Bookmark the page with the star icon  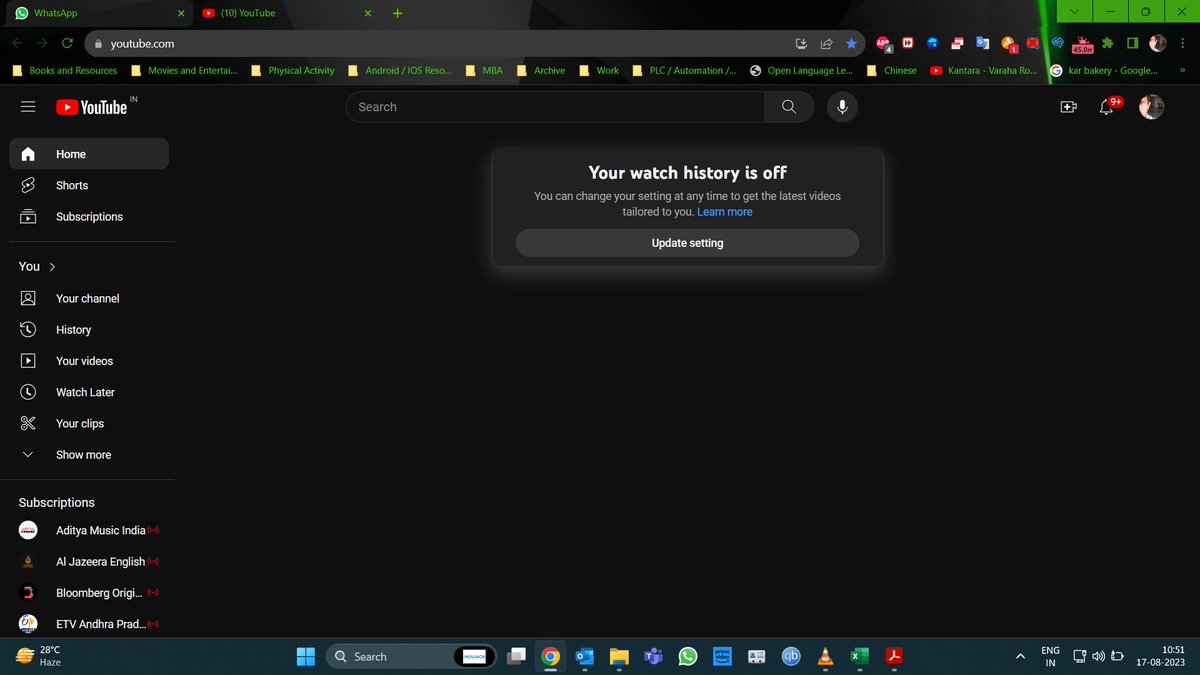851,43
